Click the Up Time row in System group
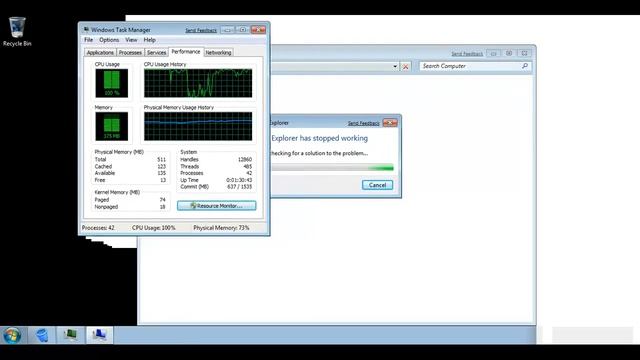Screen dimensions: 640x360 click(216, 180)
